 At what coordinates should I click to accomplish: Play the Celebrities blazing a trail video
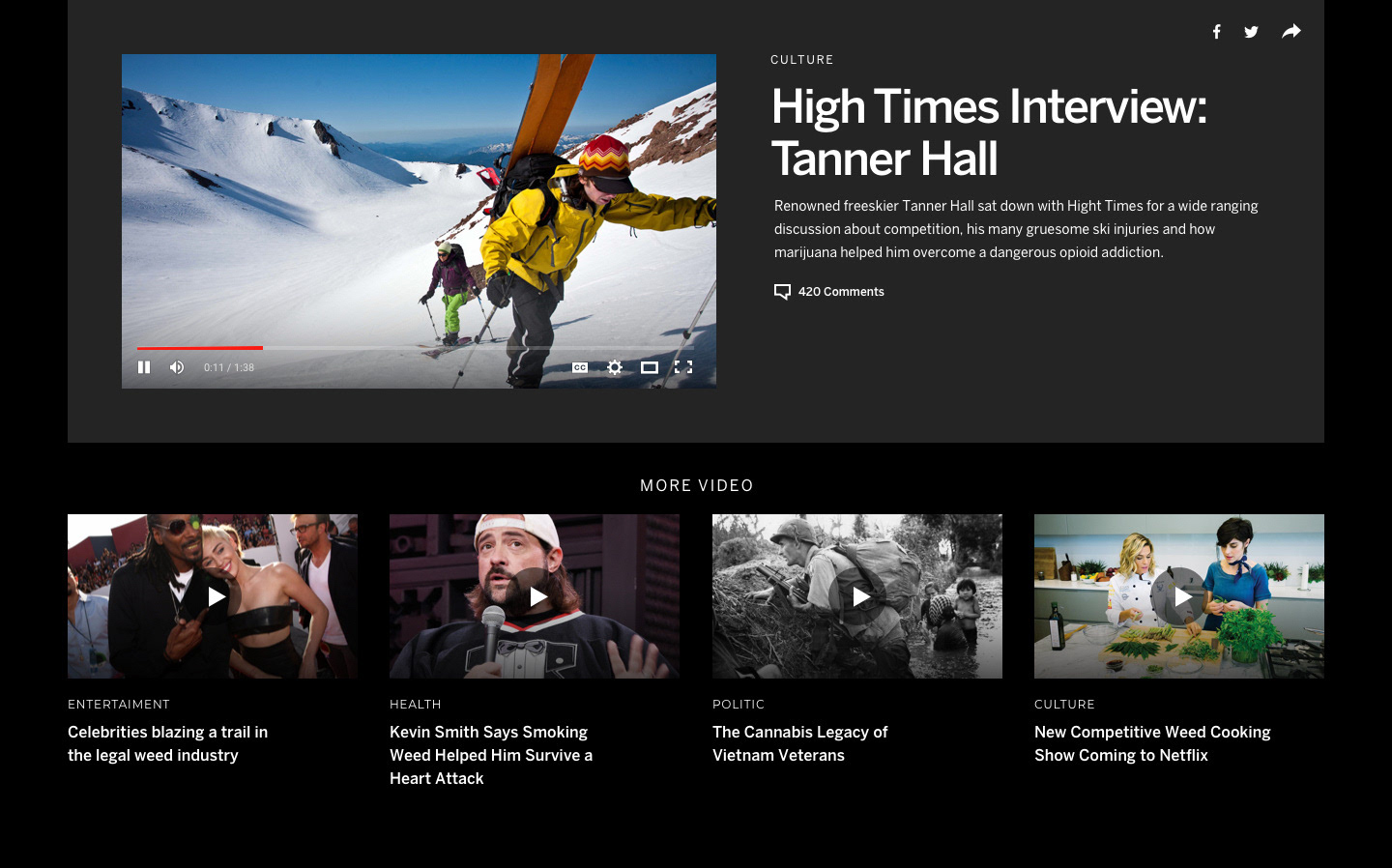click(x=213, y=596)
